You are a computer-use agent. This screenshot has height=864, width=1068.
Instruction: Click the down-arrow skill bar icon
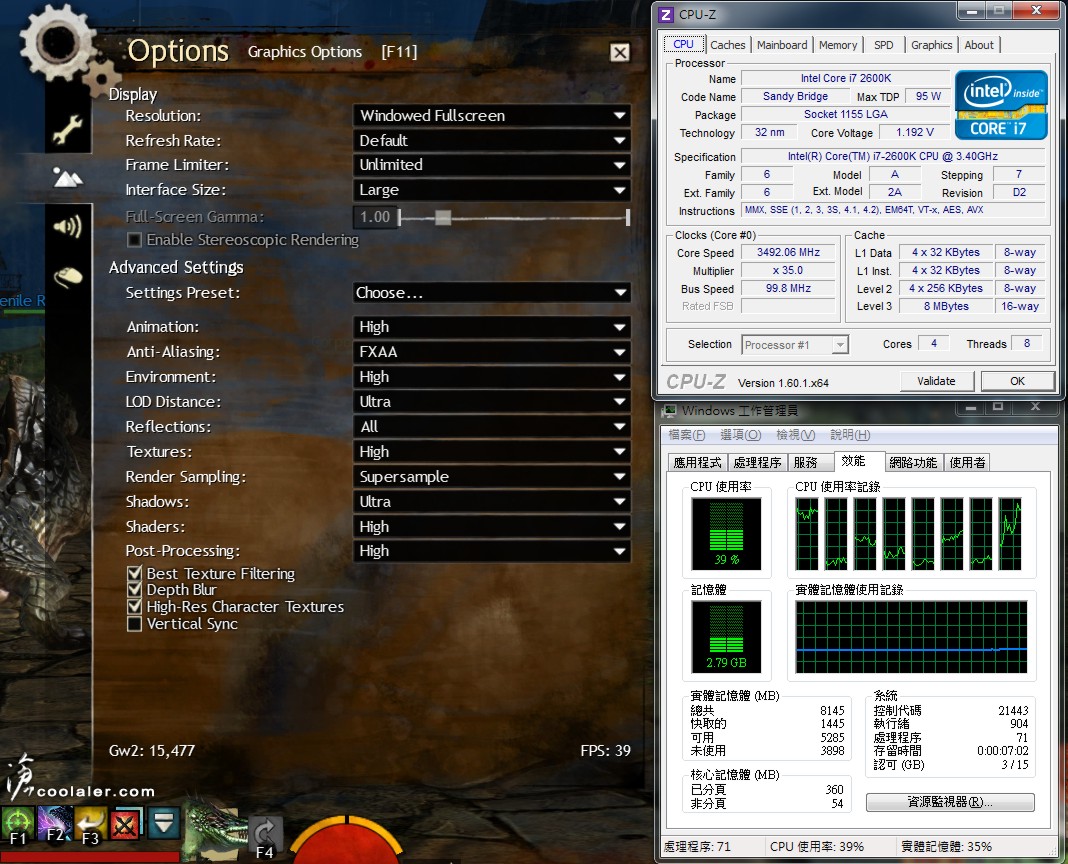pos(163,822)
